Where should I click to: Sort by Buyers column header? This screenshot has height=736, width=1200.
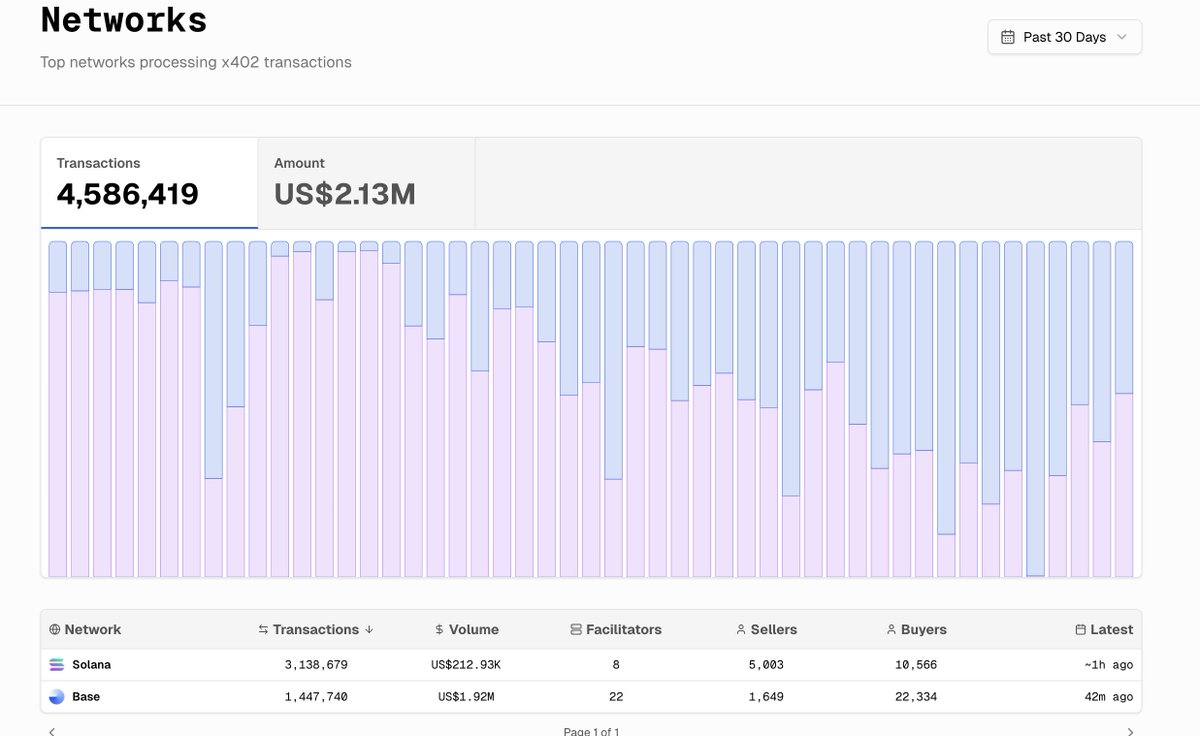pos(917,629)
